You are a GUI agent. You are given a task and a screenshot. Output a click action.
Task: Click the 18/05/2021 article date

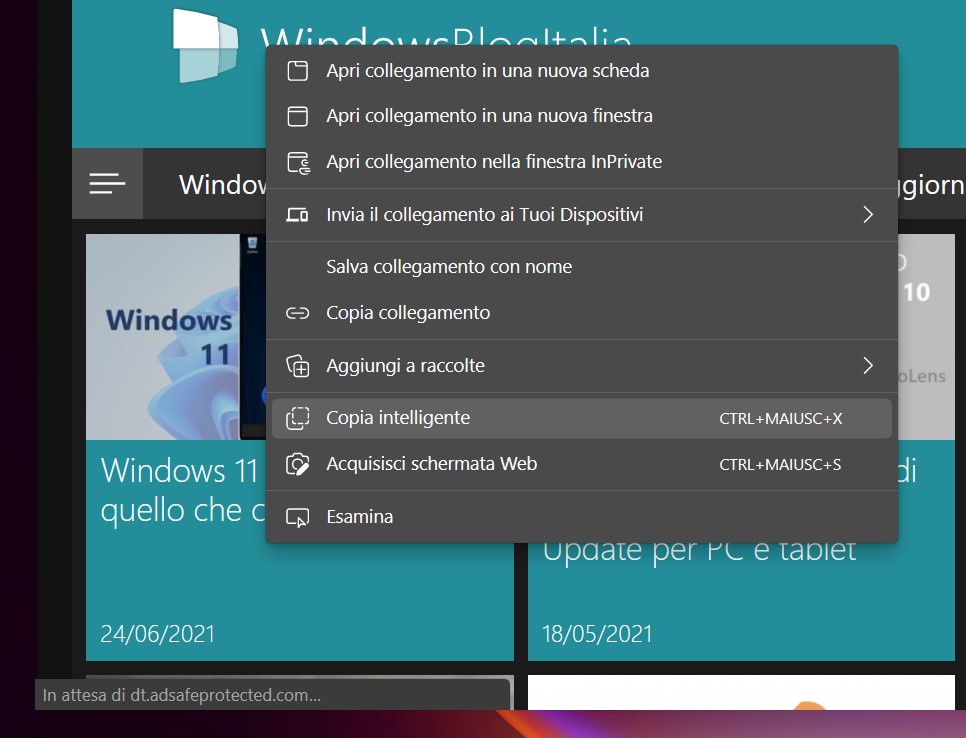point(597,634)
